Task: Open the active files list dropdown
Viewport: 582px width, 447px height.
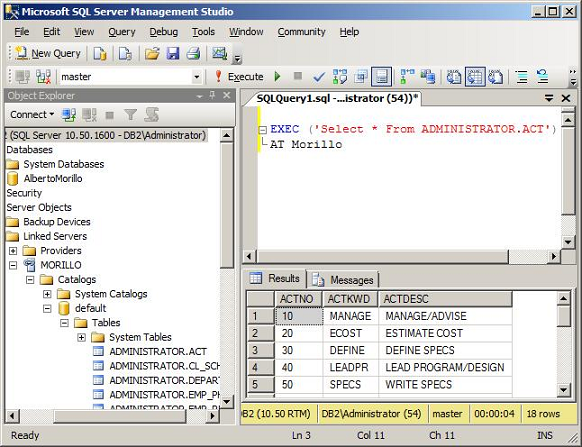Action: pyautogui.click(x=549, y=98)
